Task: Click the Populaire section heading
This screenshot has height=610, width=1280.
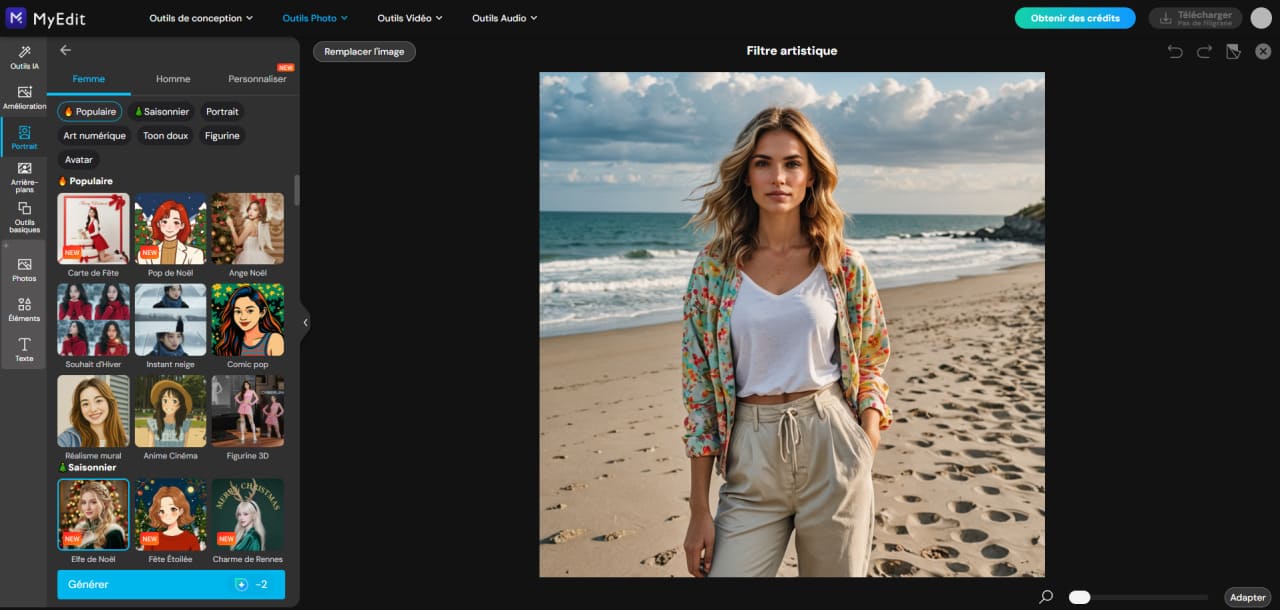Action: click(x=85, y=181)
